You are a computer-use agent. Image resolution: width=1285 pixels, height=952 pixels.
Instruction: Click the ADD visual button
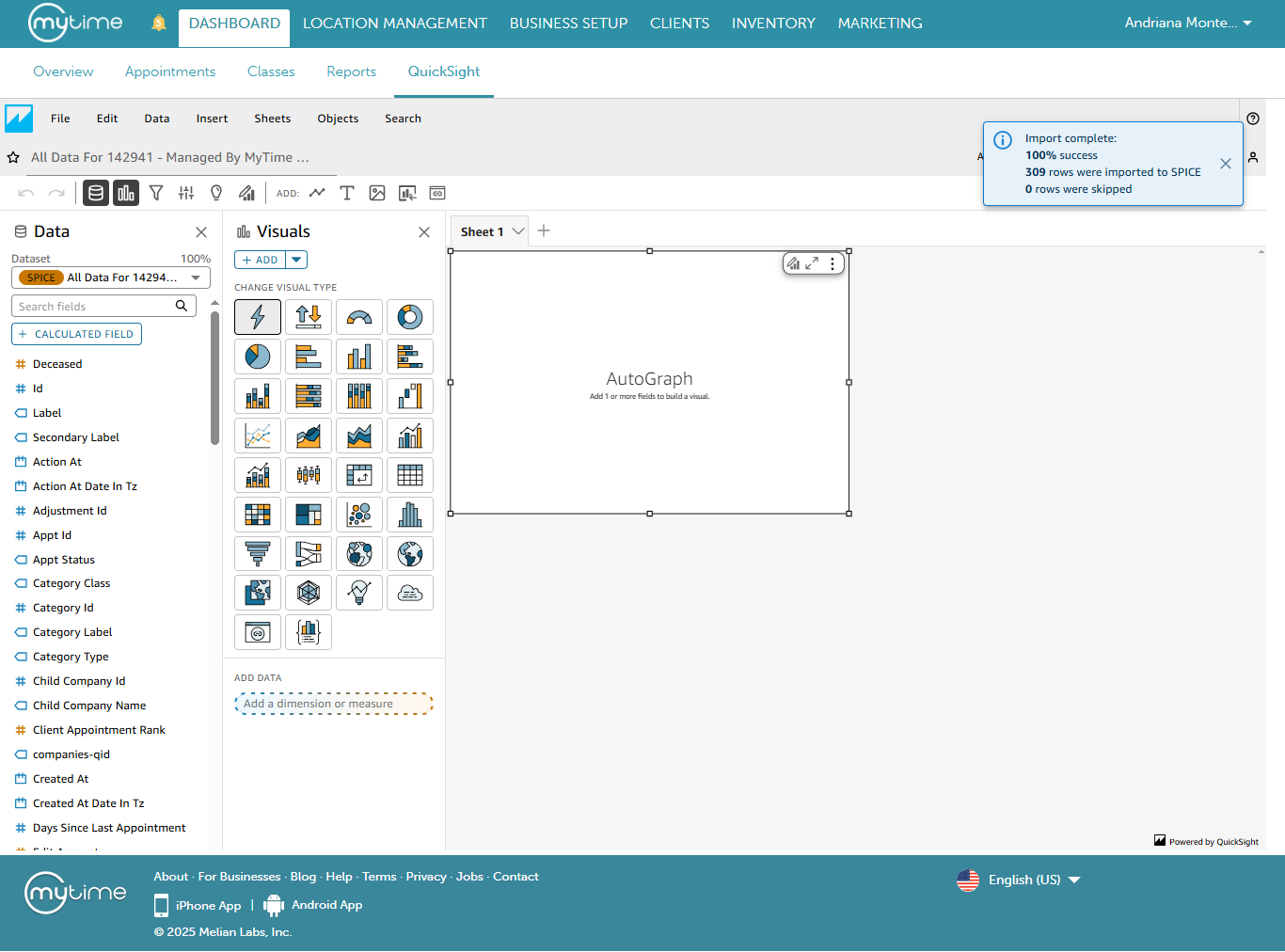tap(260, 260)
